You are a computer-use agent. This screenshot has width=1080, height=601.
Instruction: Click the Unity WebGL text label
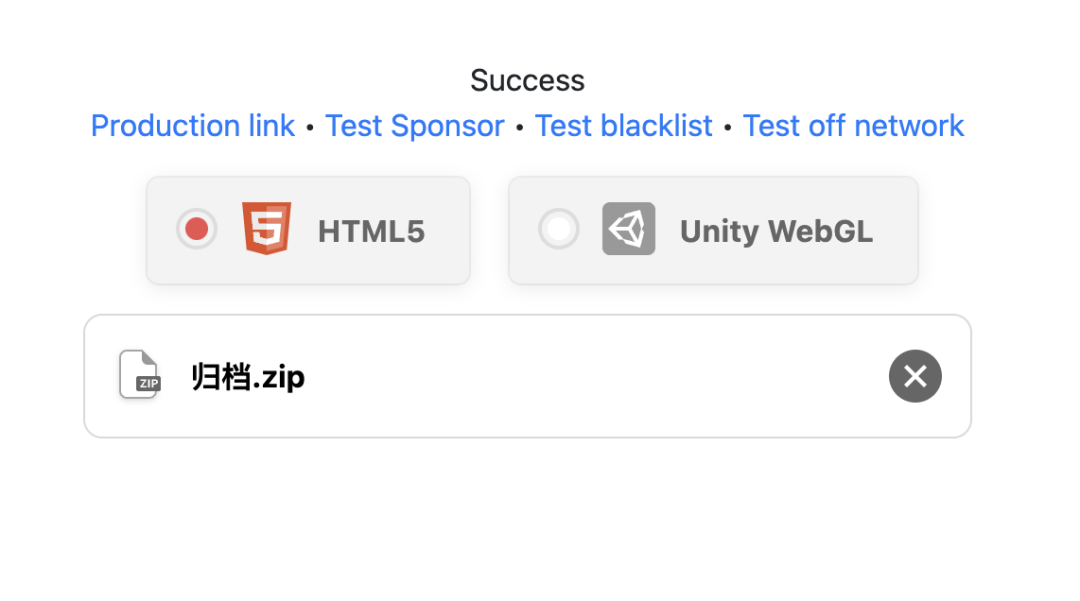click(776, 232)
